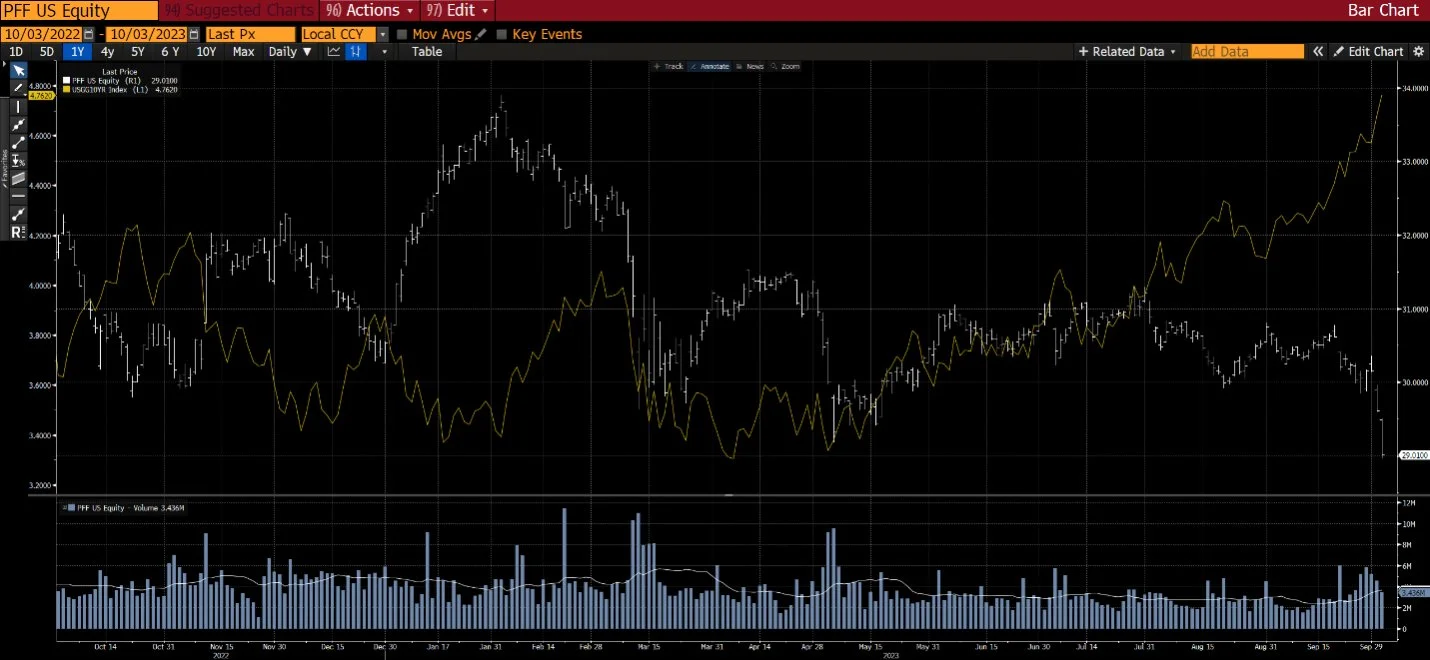The width and height of the screenshot is (1430, 660).
Task: Open chart settings gear icon
Action: point(1417,52)
